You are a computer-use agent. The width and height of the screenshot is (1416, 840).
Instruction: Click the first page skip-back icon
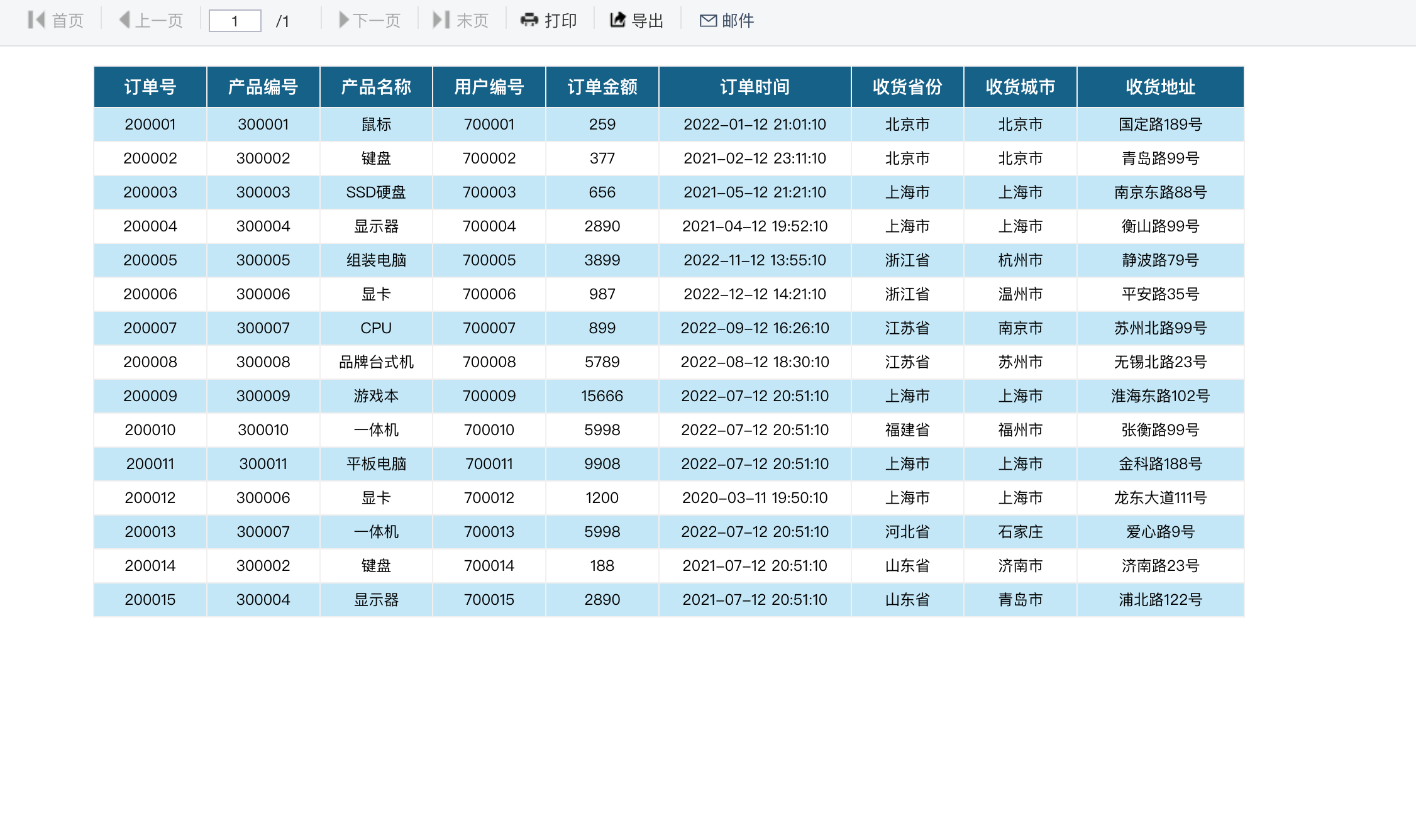36,20
